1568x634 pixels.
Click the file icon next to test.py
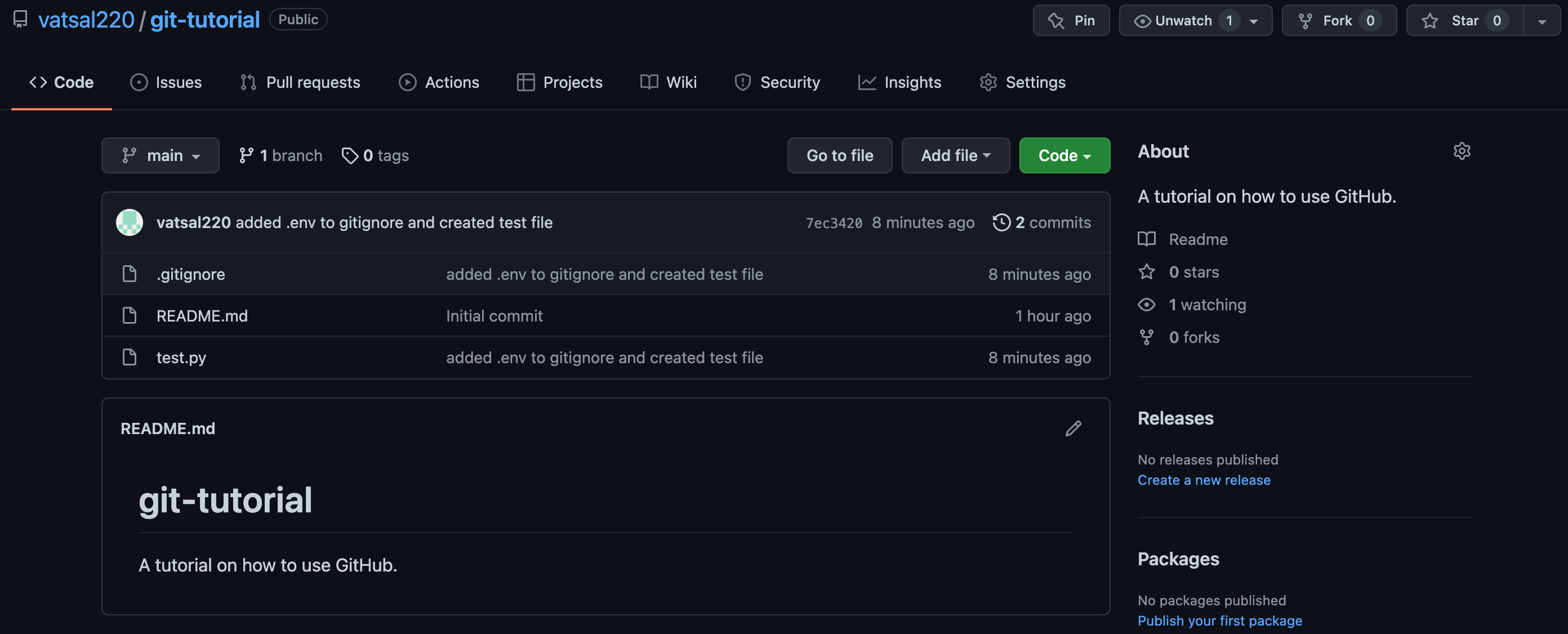click(x=129, y=357)
